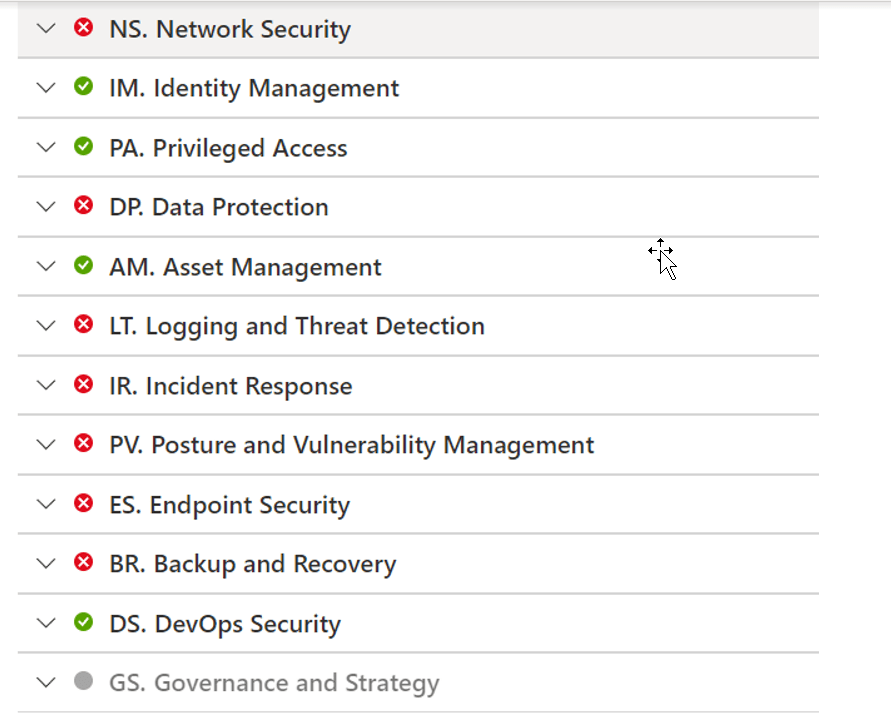Expand the BR. Backup and Recovery chevron
This screenshot has width=891, height=723.
[x=45, y=563]
